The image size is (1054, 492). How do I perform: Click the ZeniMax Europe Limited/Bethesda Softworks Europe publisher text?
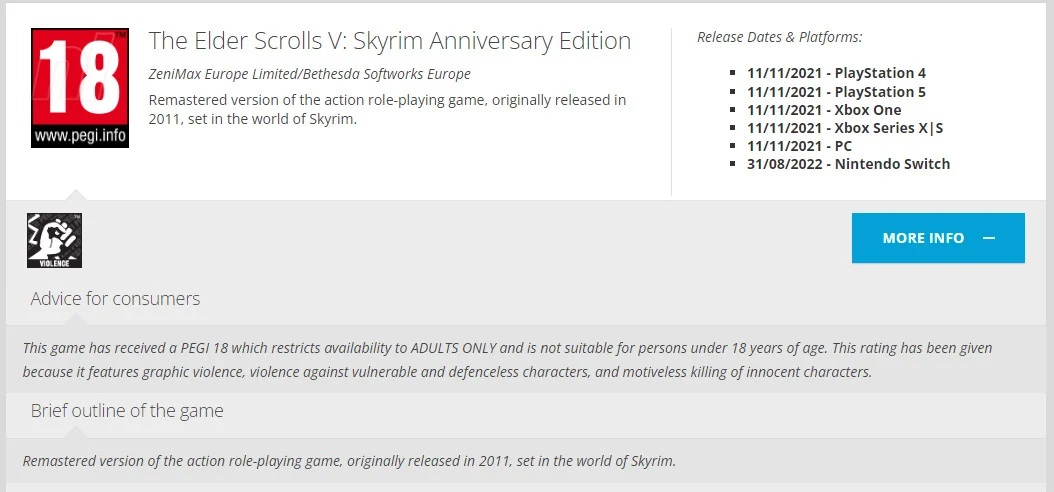tap(309, 74)
